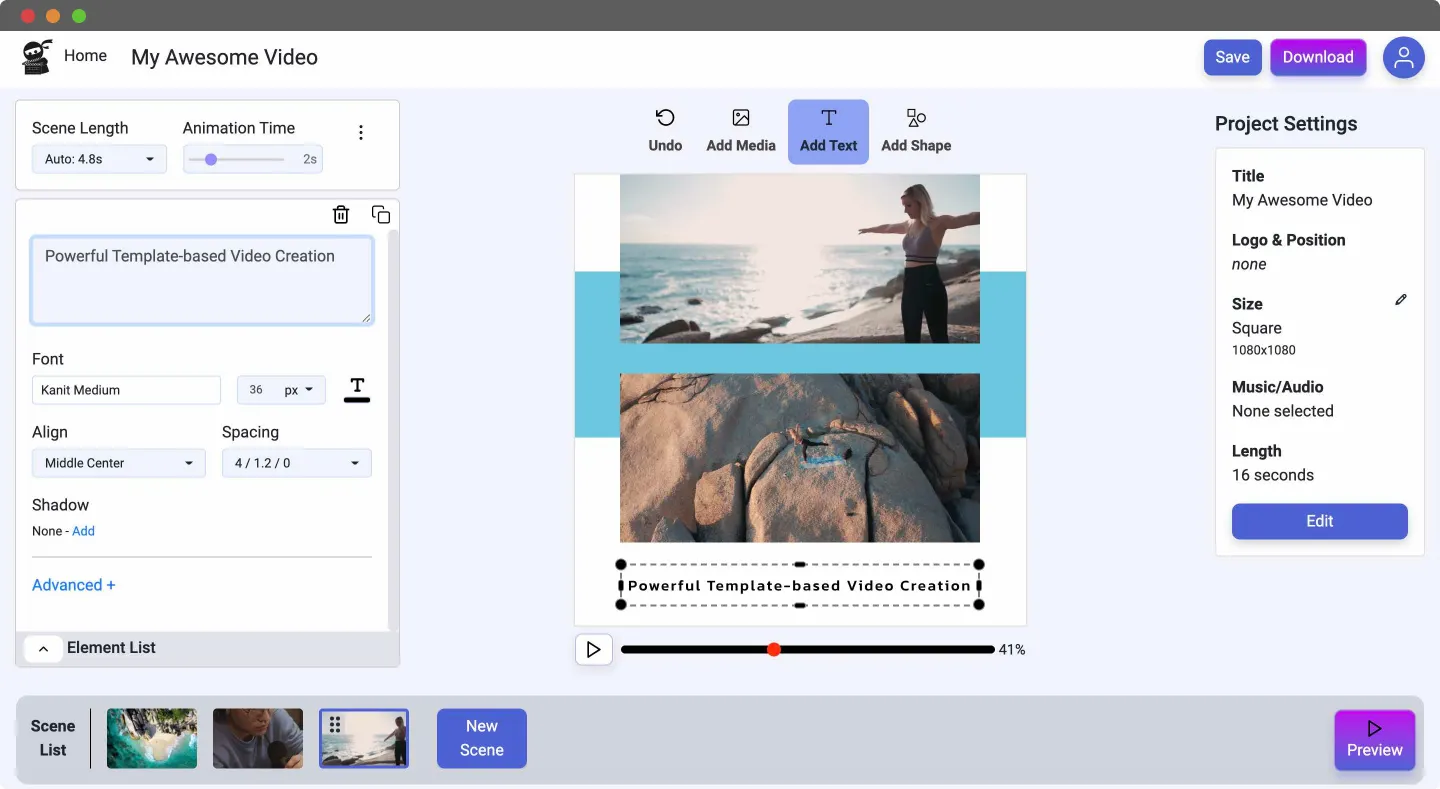Select the first scene thumbnail of the beach
1440x789 pixels.
click(152, 739)
